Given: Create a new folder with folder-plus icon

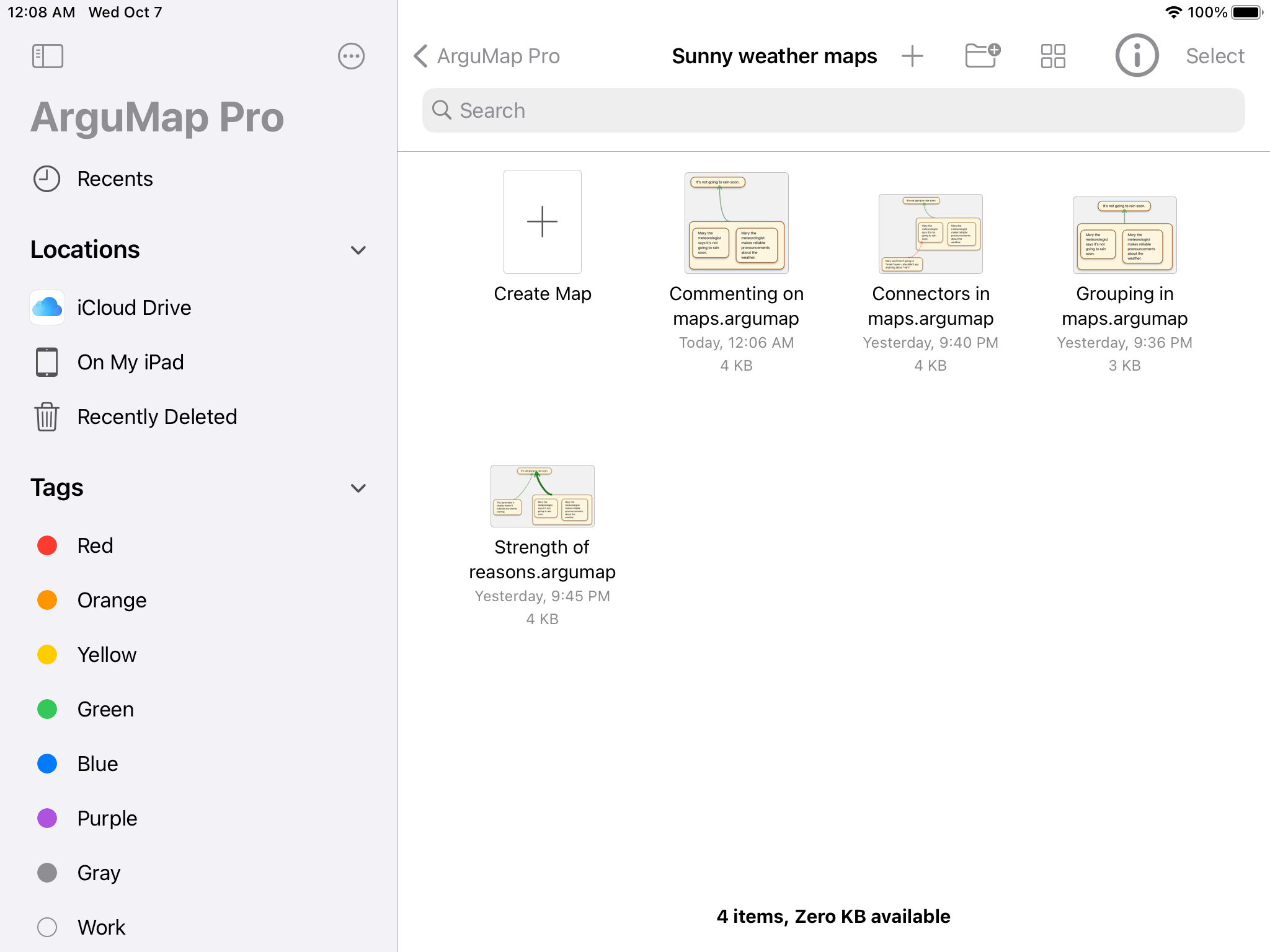Looking at the screenshot, I should click(x=982, y=56).
